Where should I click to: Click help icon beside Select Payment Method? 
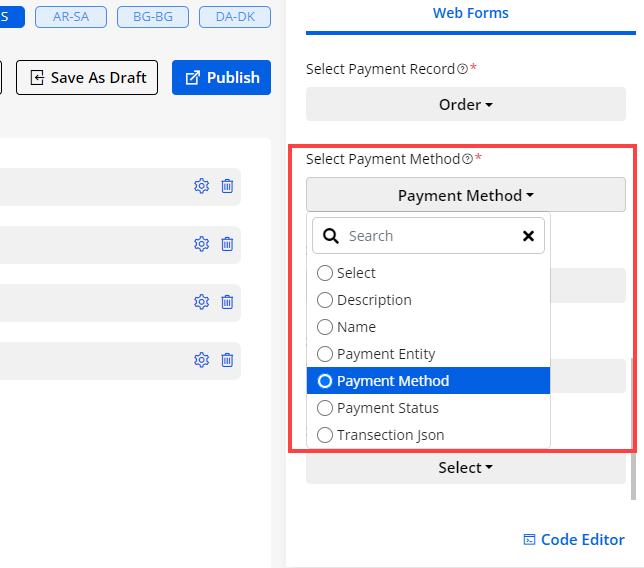tap(467, 159)
